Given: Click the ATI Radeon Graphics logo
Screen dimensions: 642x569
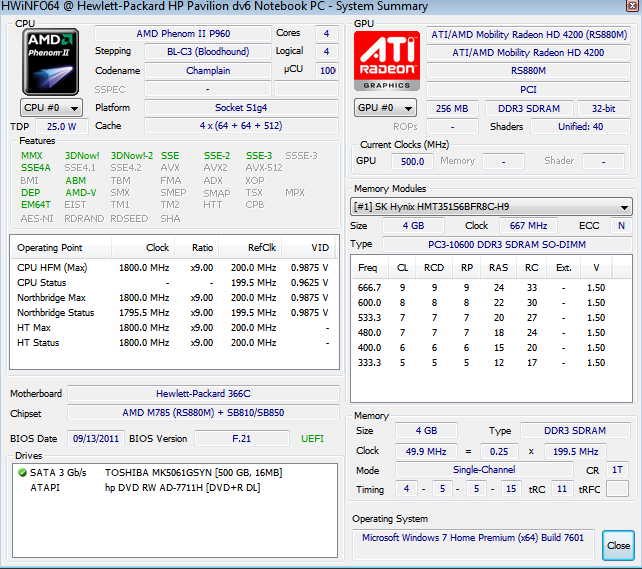Looking at the screenshot, I should point(387,61).
